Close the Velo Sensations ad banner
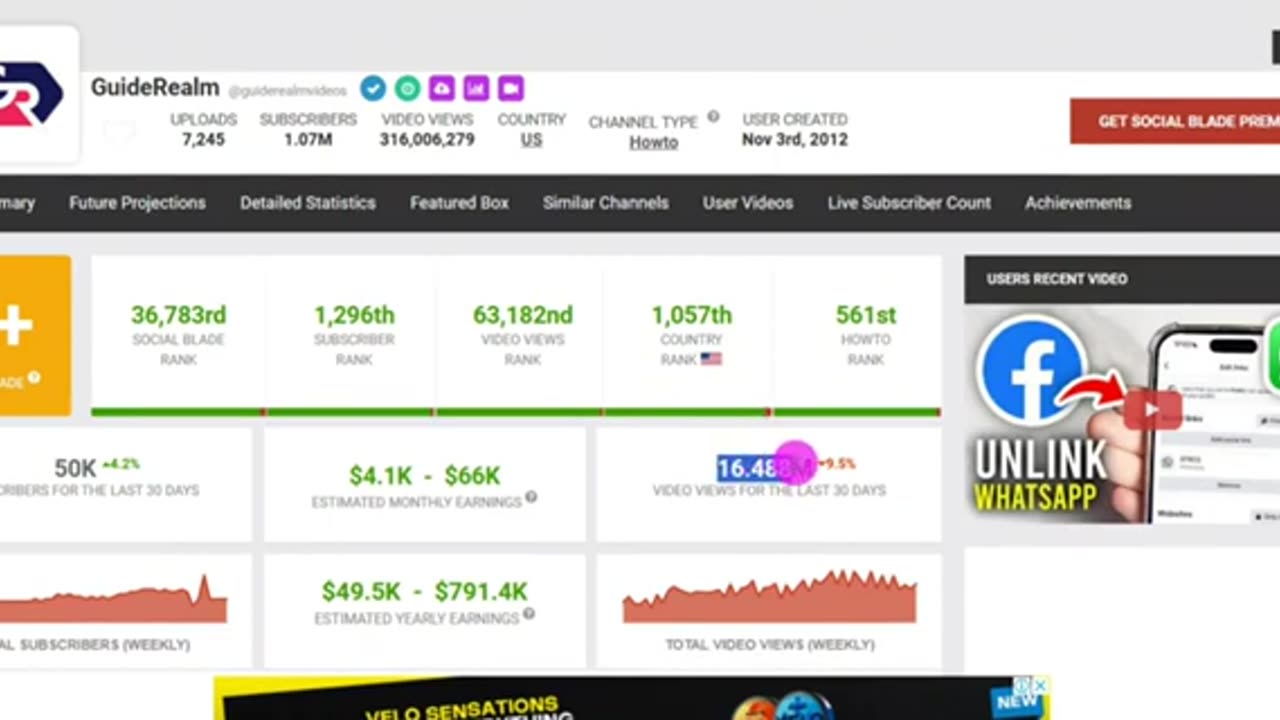 pos(1040,685)
